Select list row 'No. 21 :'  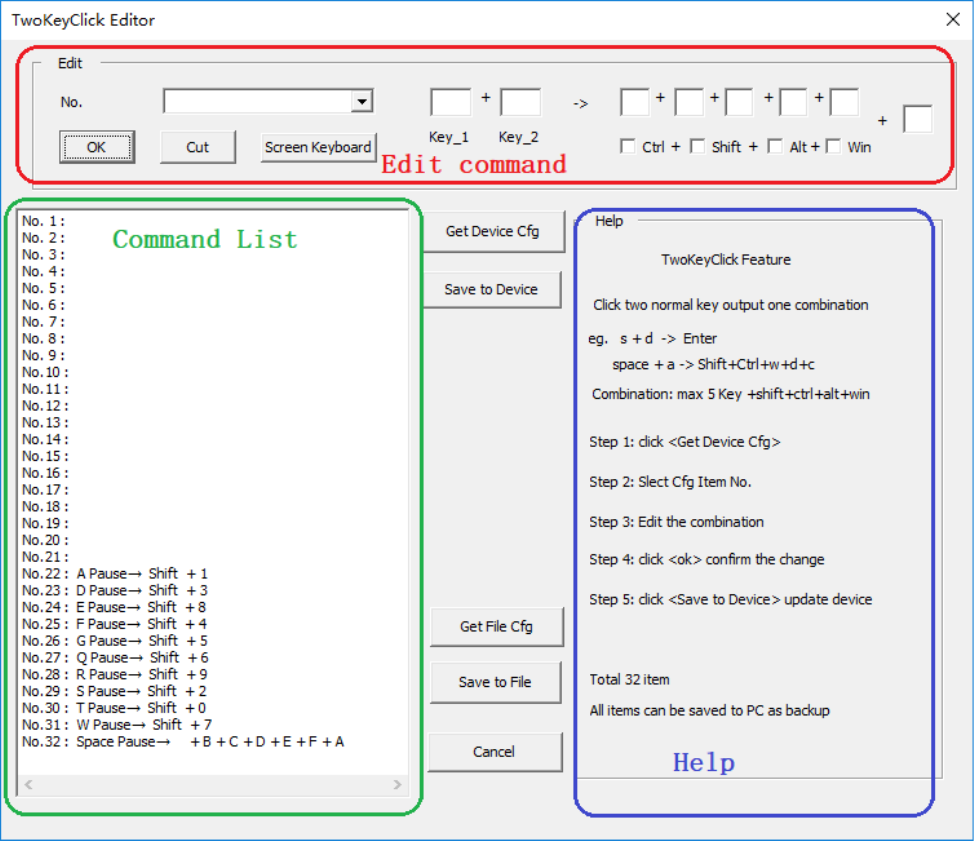213,557
